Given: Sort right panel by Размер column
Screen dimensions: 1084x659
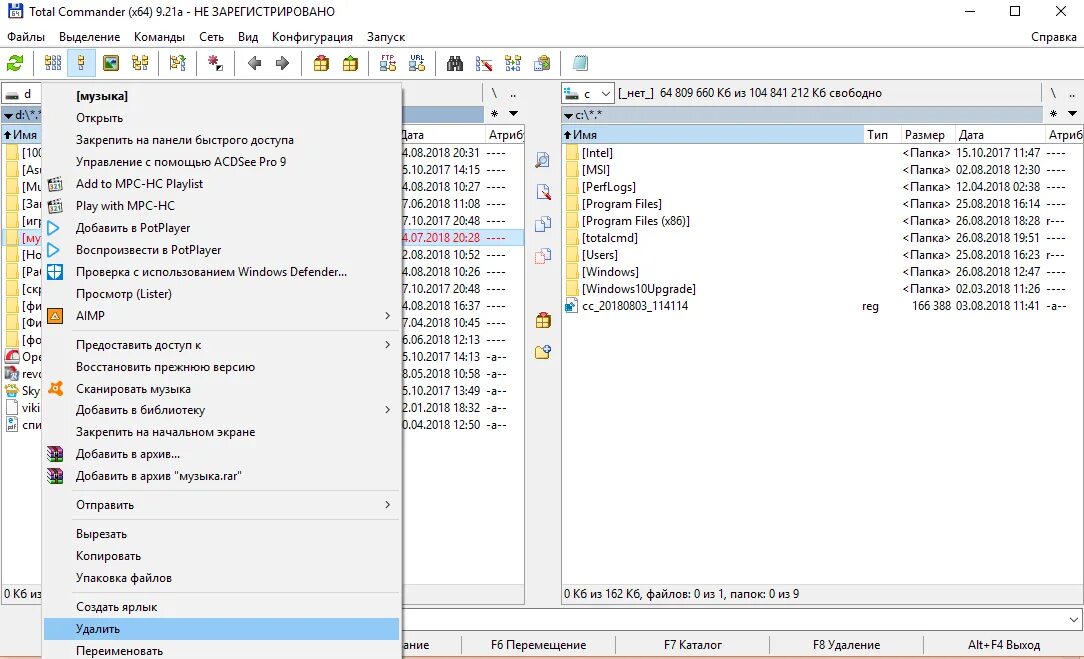Looking at the screenshot, I should coord(927,135).
